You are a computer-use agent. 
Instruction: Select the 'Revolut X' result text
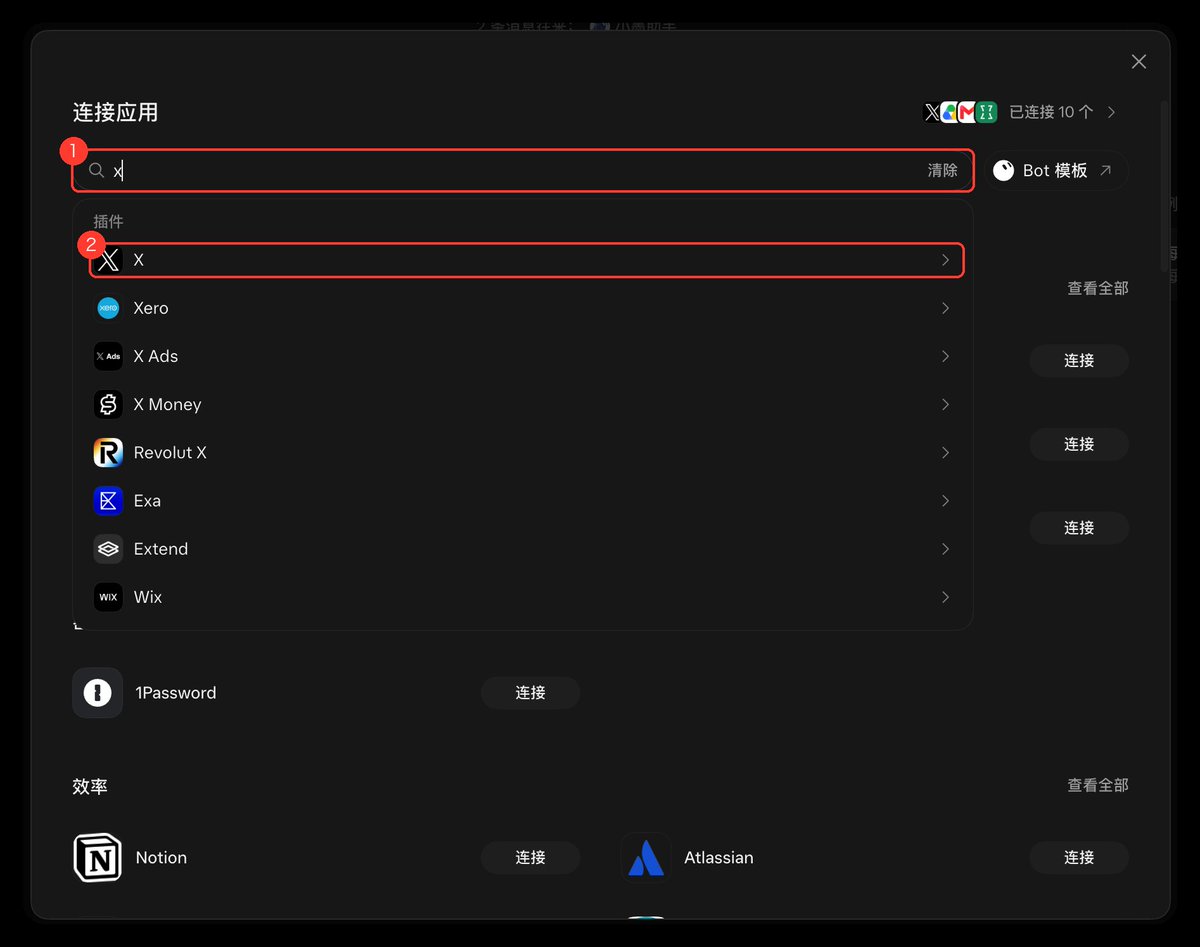(170, 452)
